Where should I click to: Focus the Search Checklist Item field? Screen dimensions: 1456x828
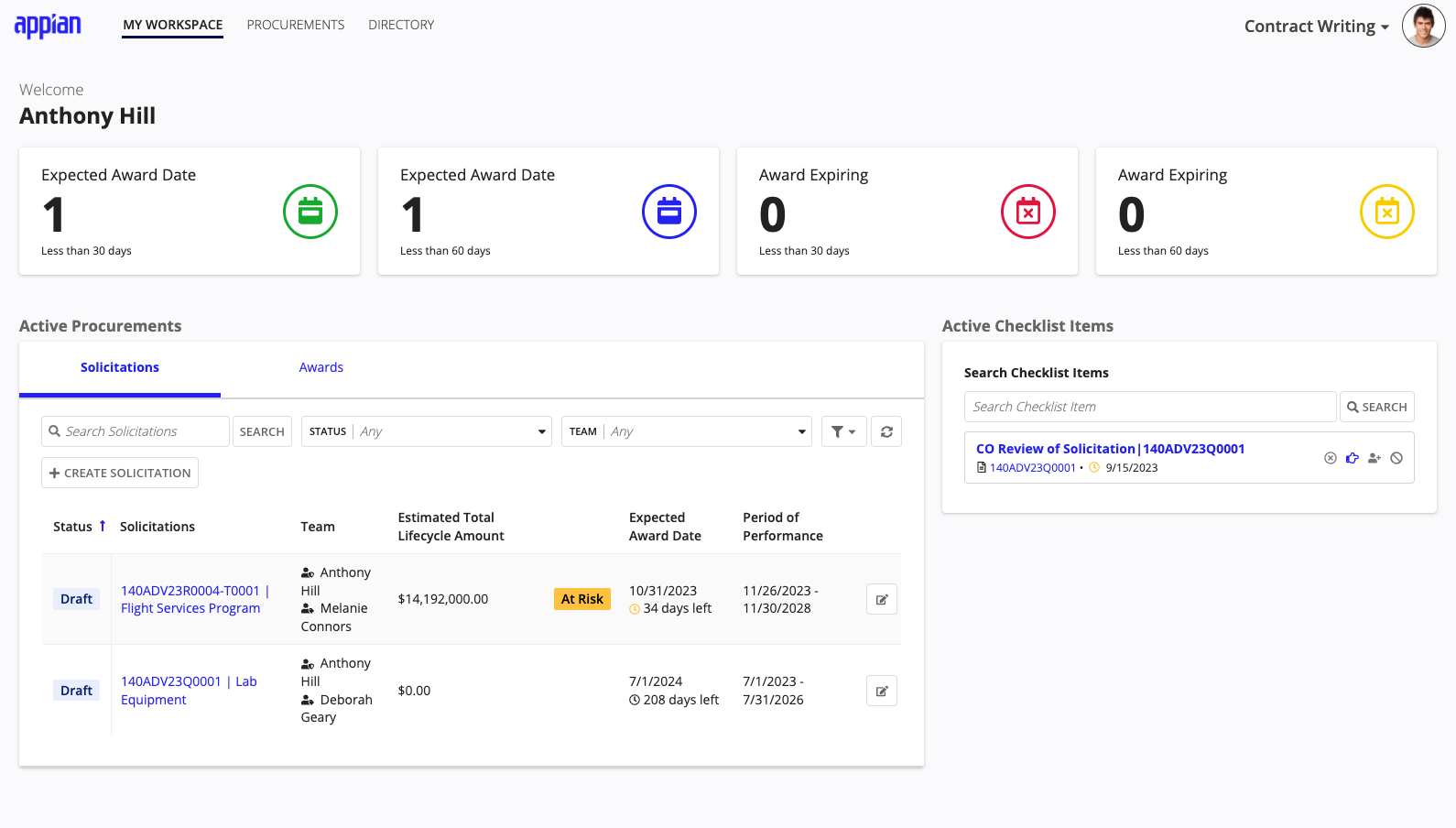[x=1150, y=407]
